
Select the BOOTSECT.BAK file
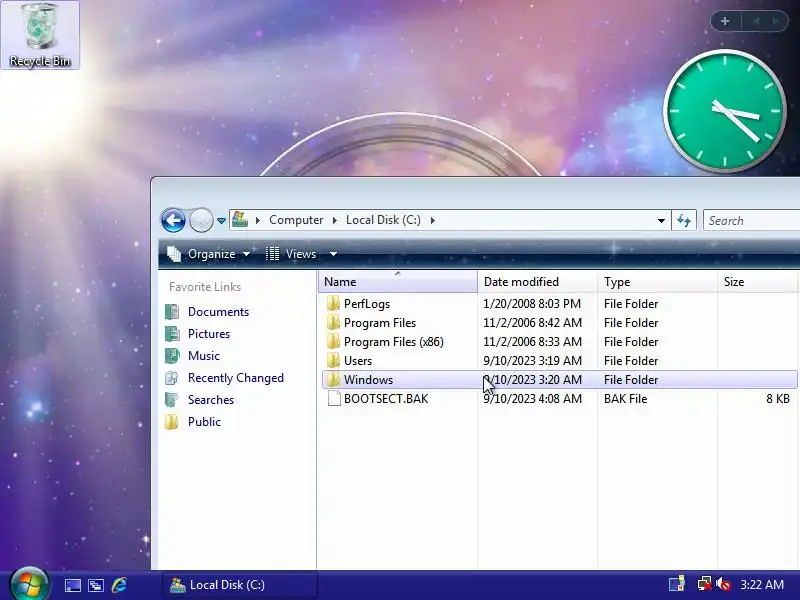point(386,398)
